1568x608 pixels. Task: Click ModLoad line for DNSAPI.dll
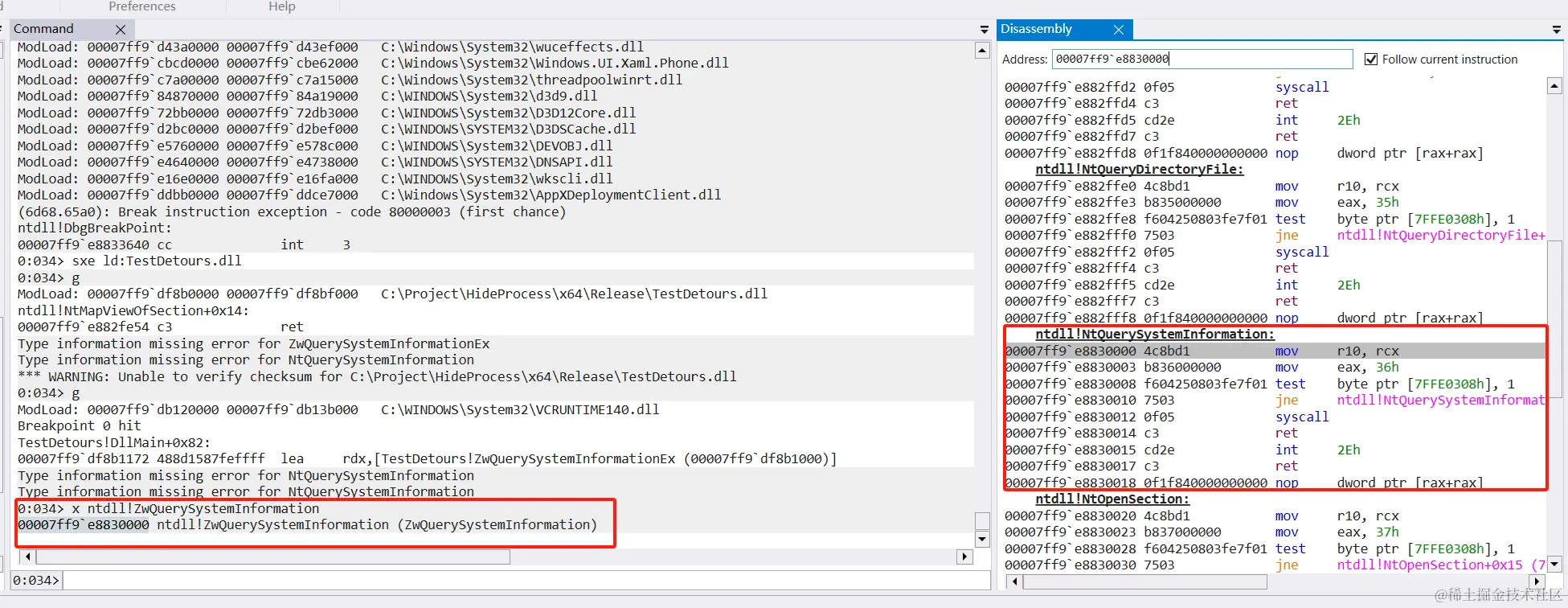pyautogui.click(x=315, y=162)
